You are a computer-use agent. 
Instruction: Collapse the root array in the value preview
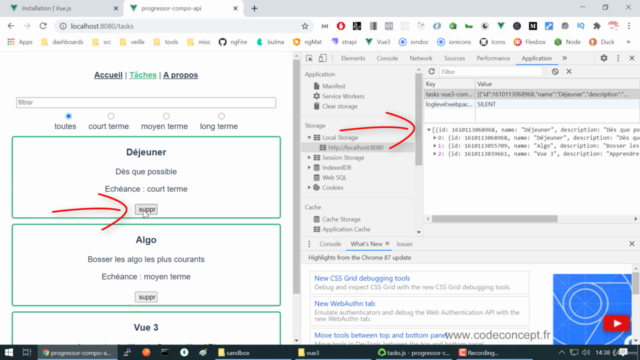coord(429,130)
